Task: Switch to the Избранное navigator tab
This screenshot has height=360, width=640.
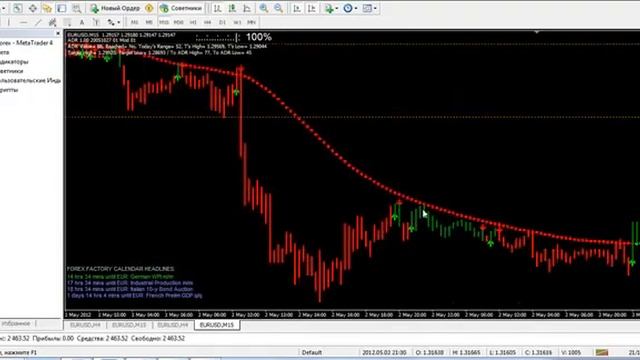Action: coord(16,324)
